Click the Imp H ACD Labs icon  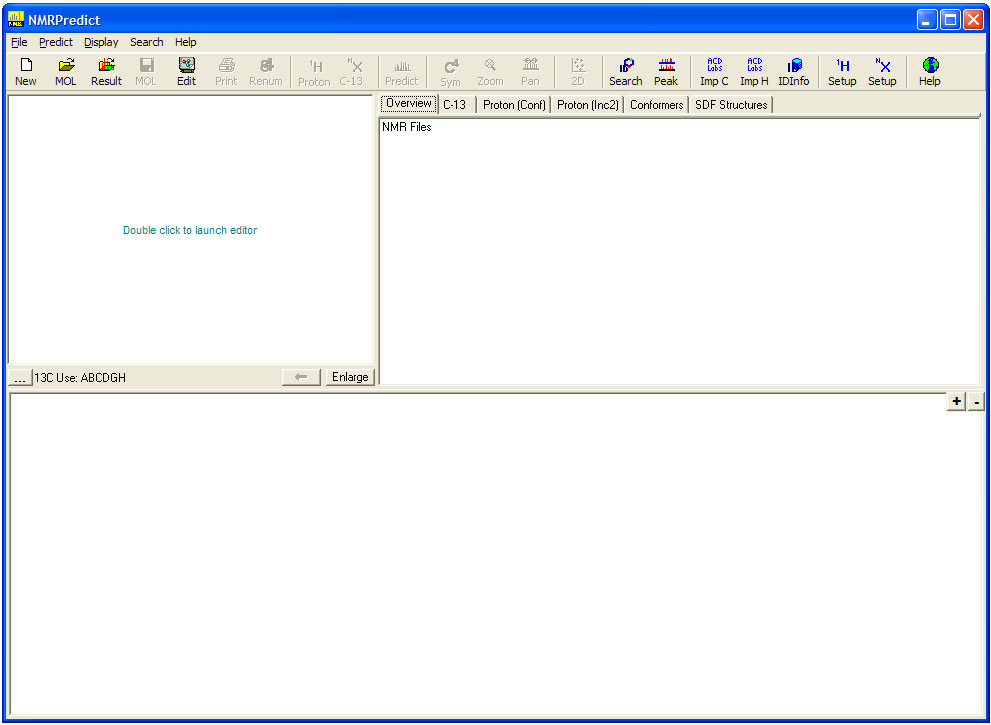point(755,72)
